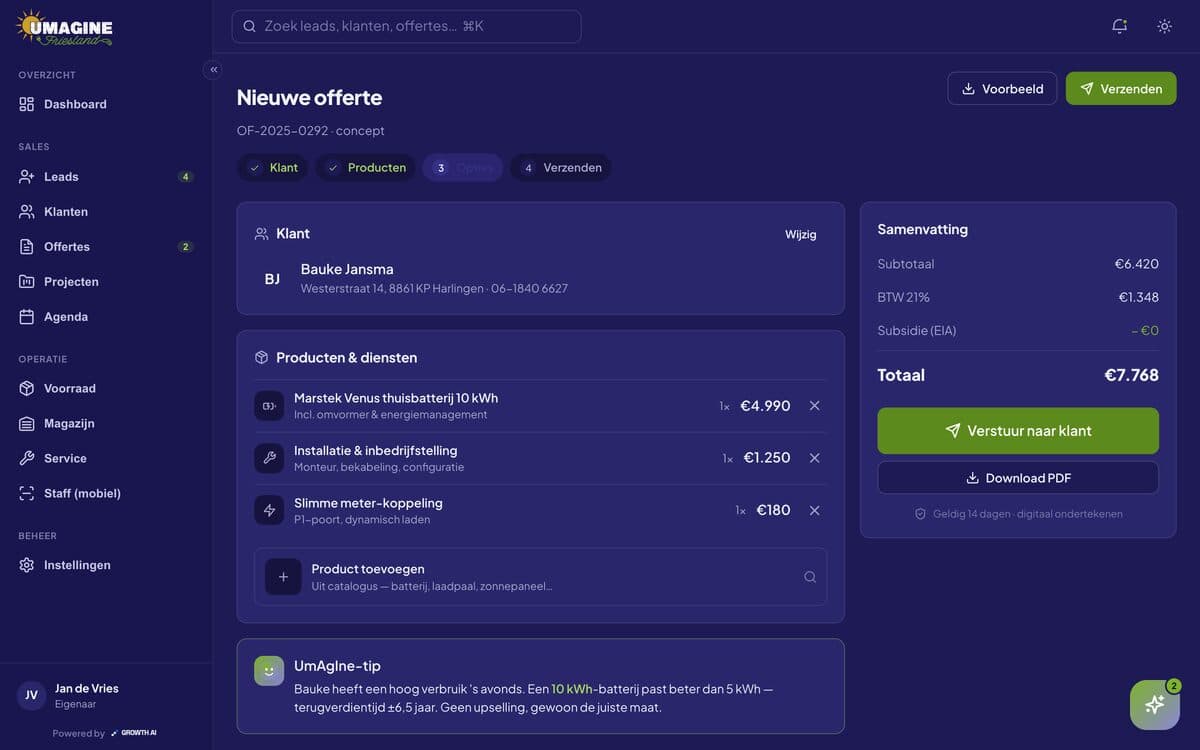Go to Leads in sidebar

(x=106, y=176)
